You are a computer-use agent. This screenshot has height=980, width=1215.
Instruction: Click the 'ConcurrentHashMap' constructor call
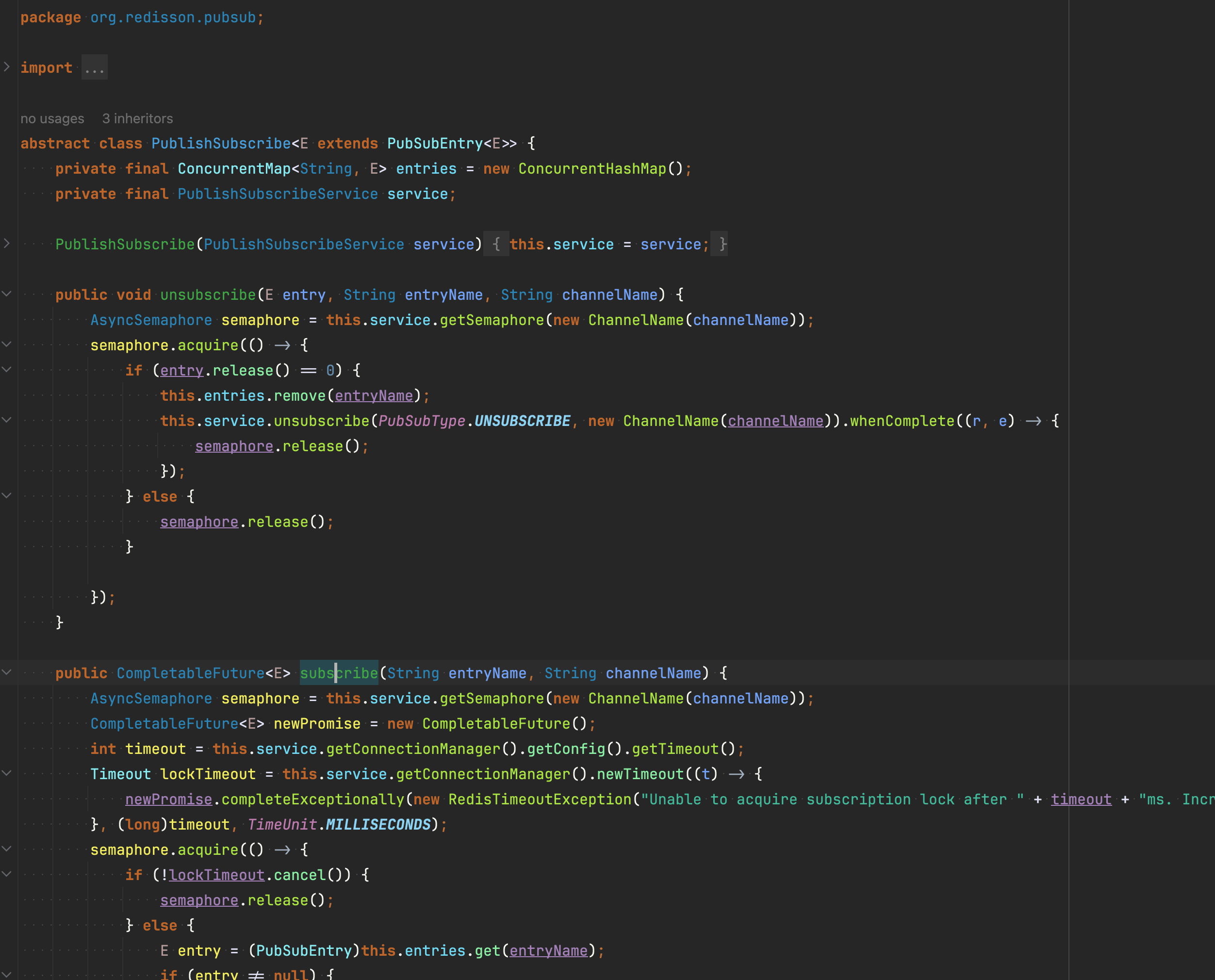tap(593, 169)
